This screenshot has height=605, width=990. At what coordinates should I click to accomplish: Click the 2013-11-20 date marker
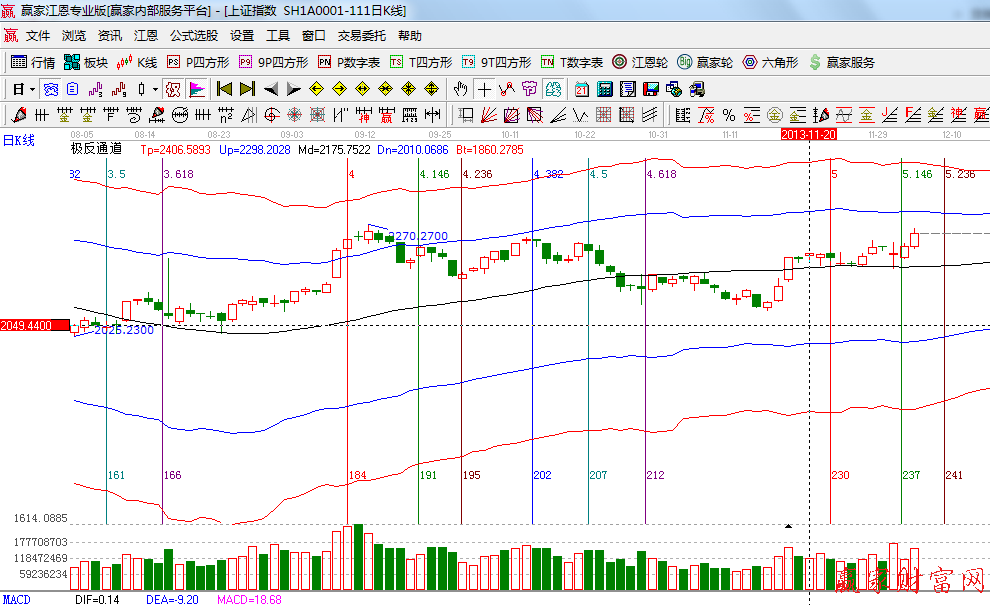tap(808, 133)
